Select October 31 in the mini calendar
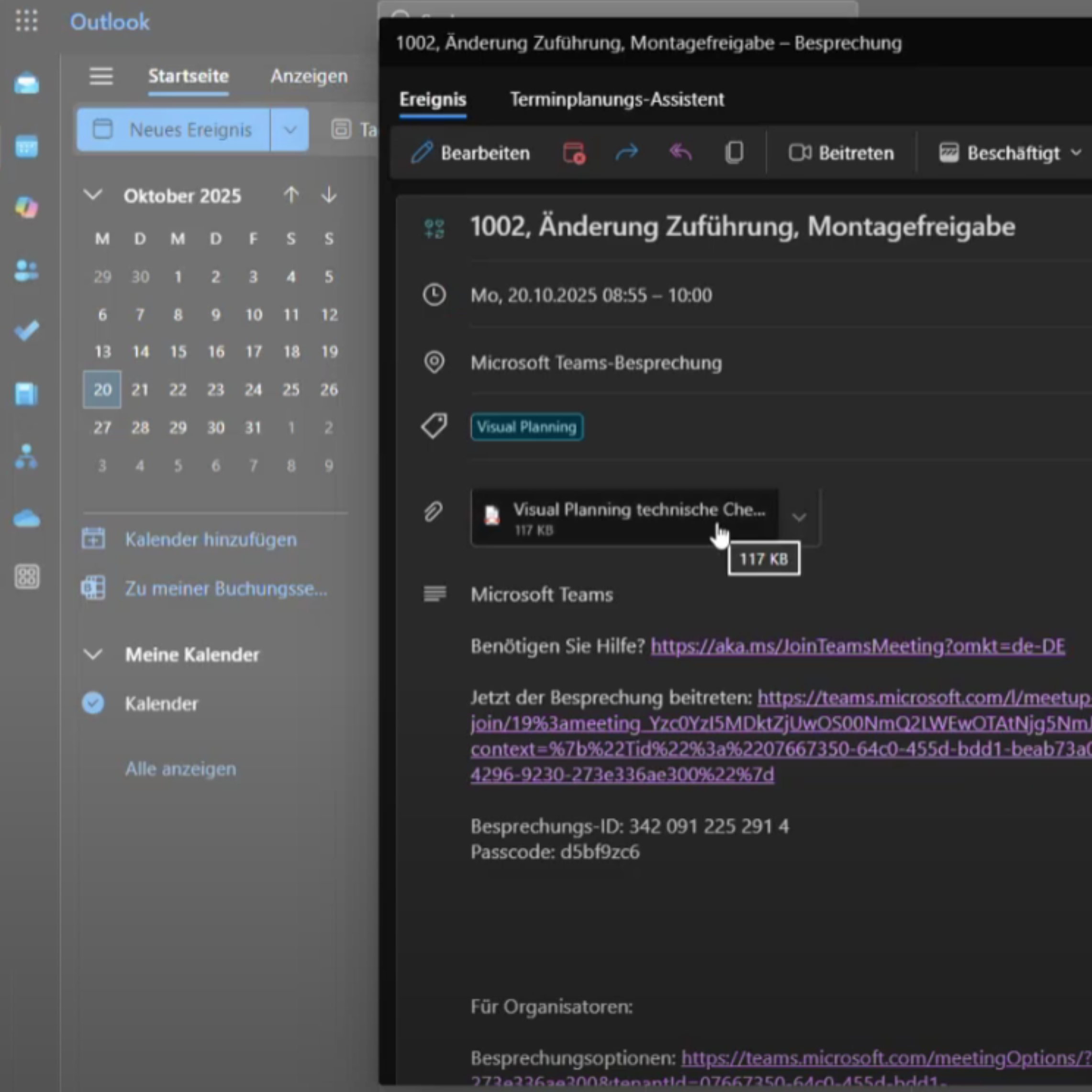The height and width of the screenshot is (1092, 1092). click(x=253, y=427)
